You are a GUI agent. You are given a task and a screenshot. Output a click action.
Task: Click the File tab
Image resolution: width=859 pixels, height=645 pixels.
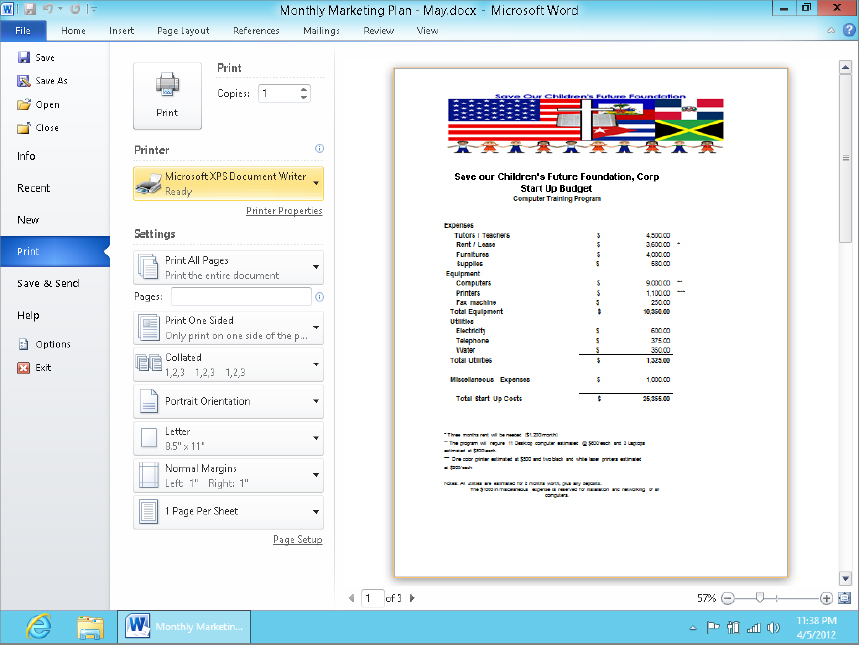[23, 31]
